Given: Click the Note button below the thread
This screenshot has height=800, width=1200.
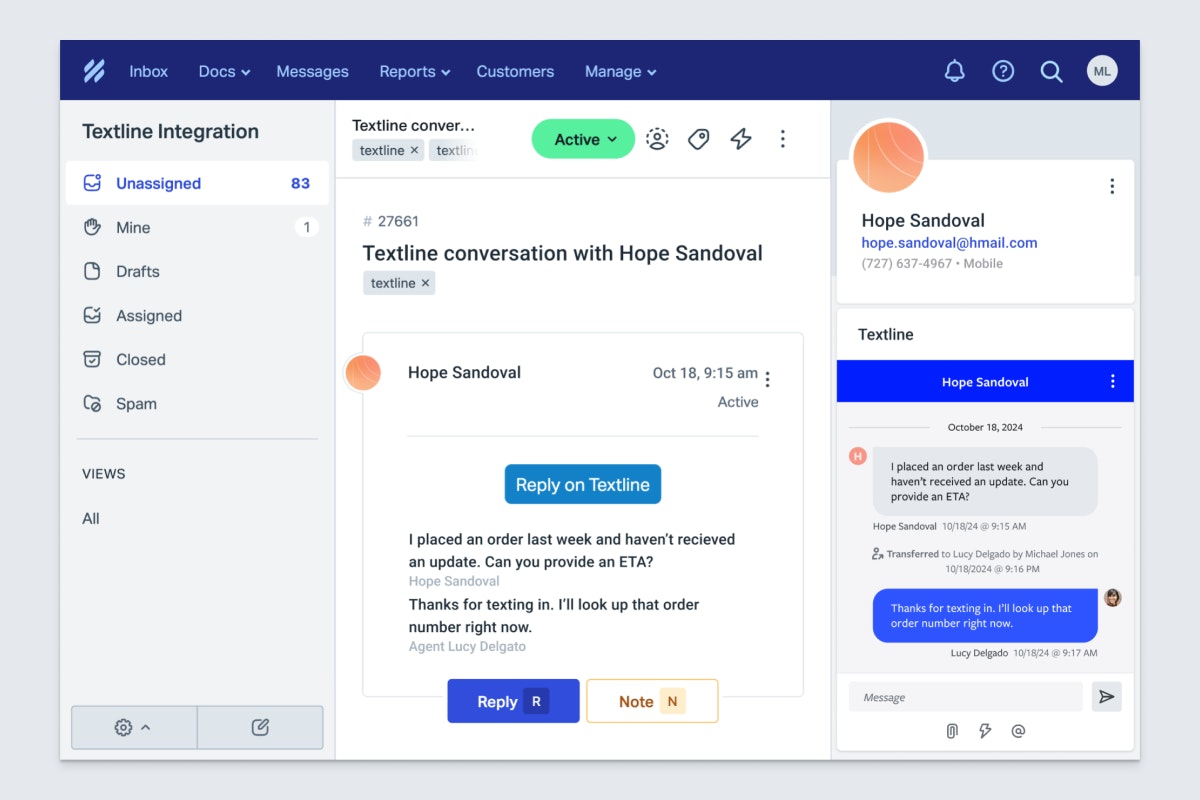Looking at the screenshot, I should [652, 701].
